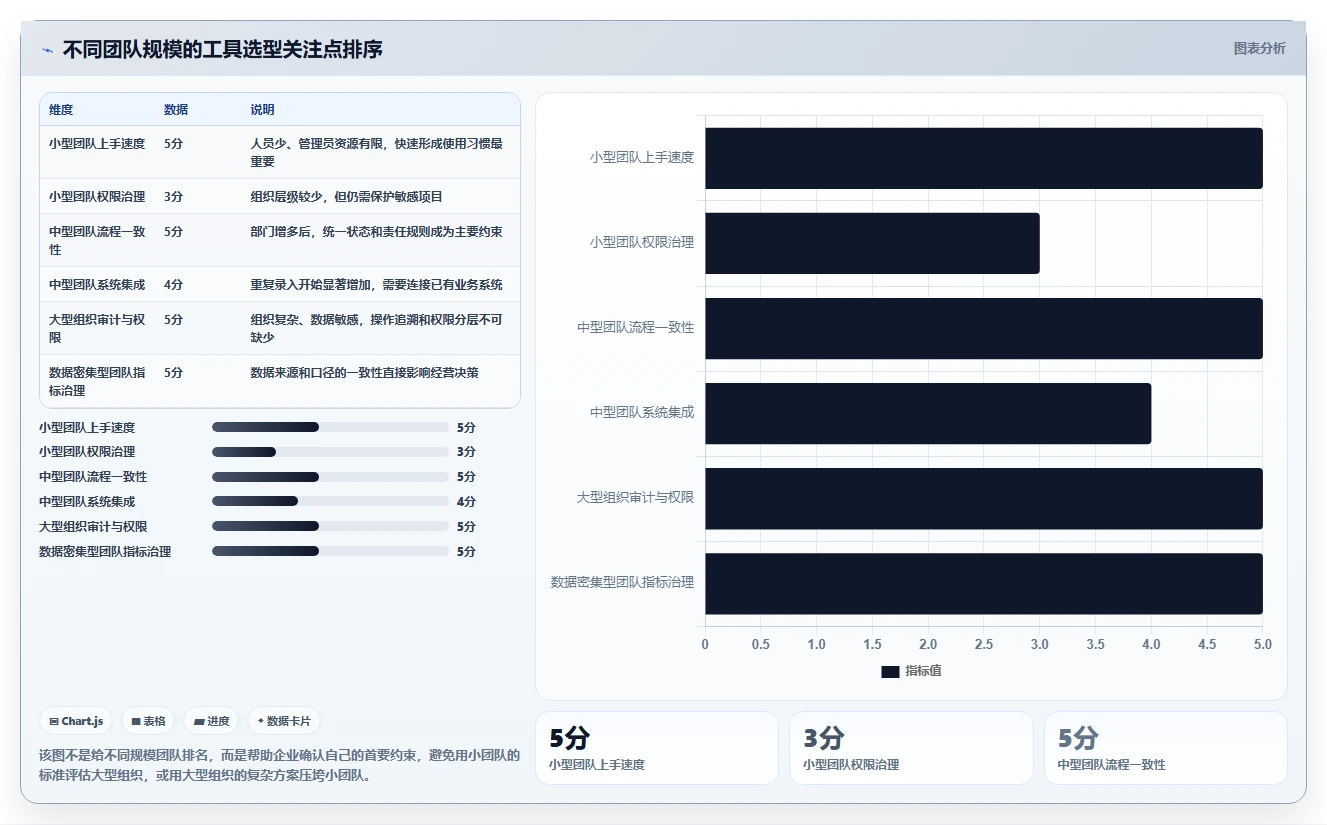Click the x-axis tick 2.5 in the chart
Screen dimensions: 1327x825
(984, 645)
